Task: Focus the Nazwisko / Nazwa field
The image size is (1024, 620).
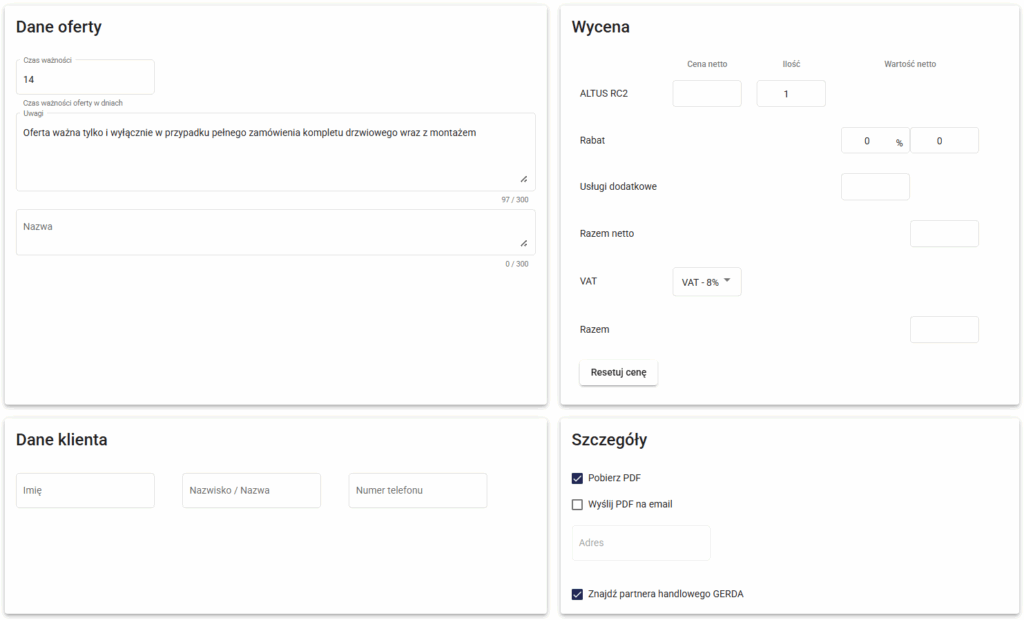Action: (x=251, y=491)
